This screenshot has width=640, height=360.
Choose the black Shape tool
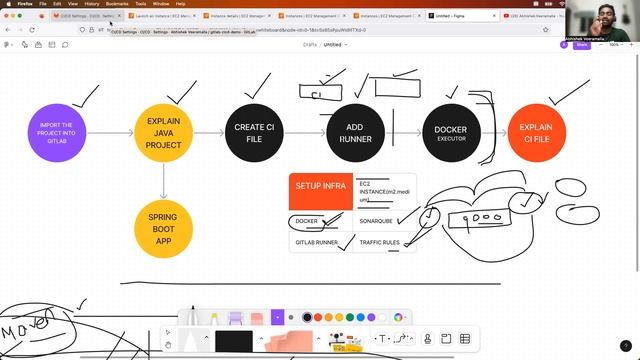234,341
